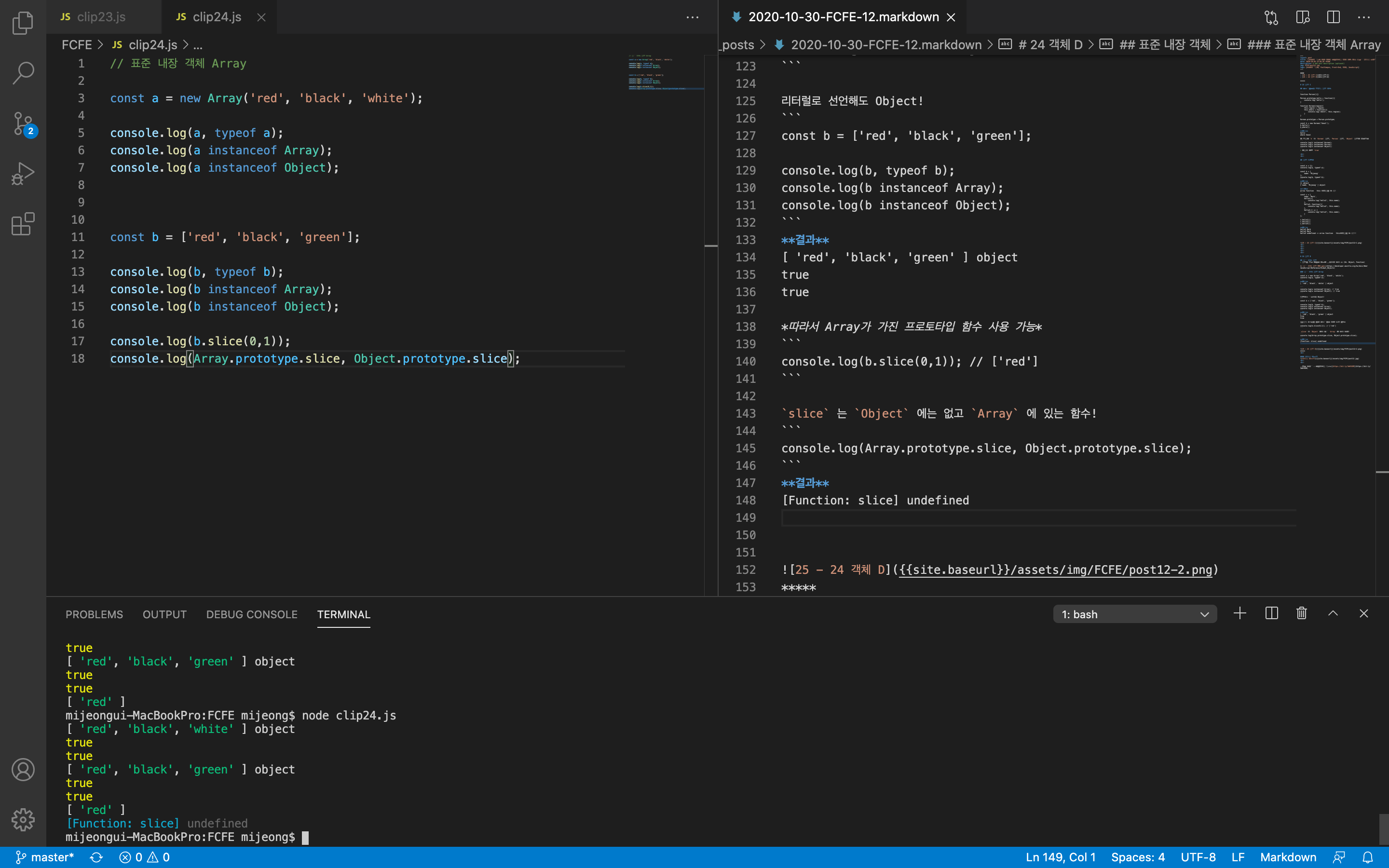Screen dimensions: 1389x868
Task: Click code line 'const a = new Array'
Action: tap(266, 98)
